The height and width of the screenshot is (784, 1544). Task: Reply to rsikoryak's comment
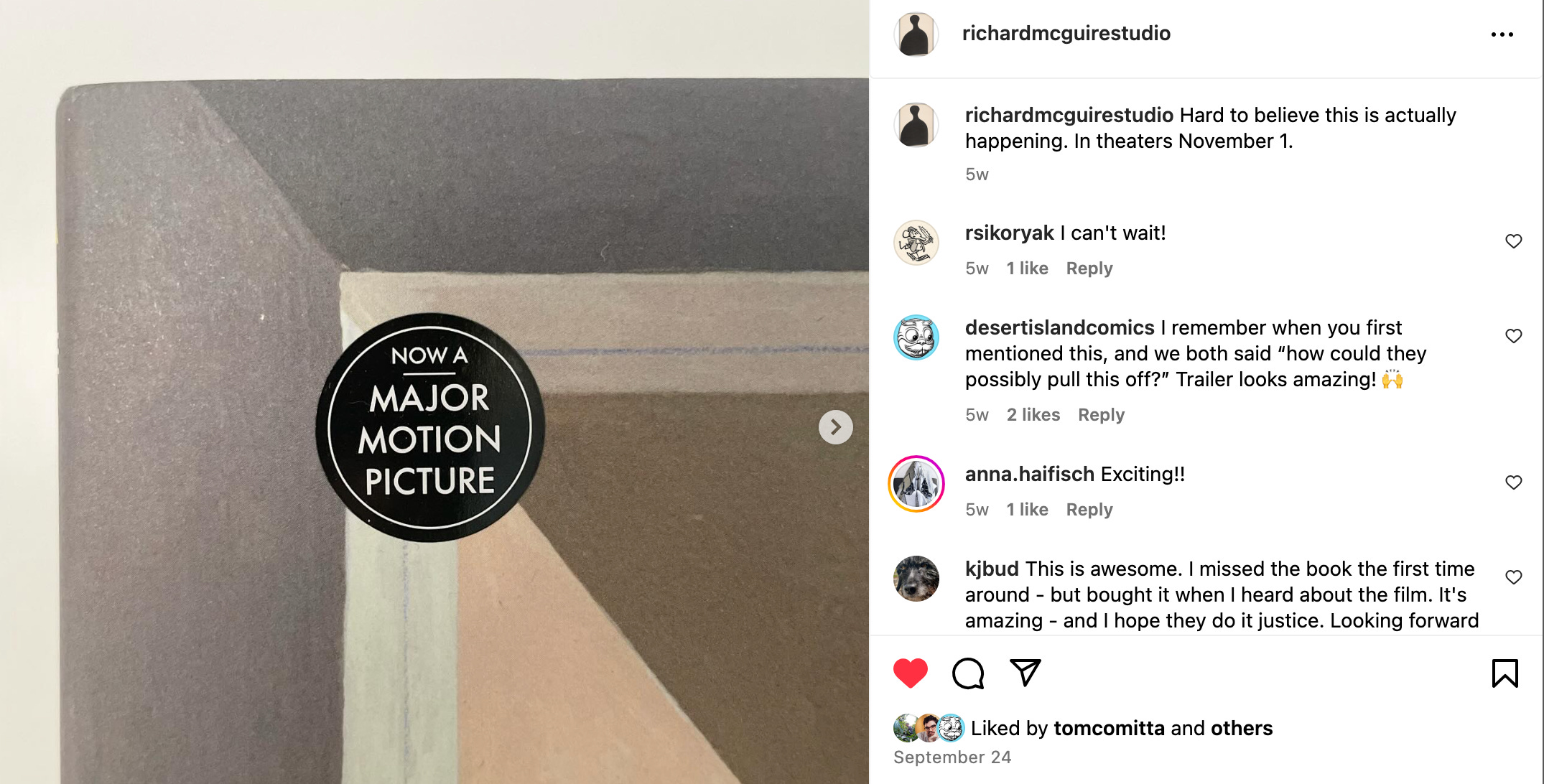(x=1089, y=269)
